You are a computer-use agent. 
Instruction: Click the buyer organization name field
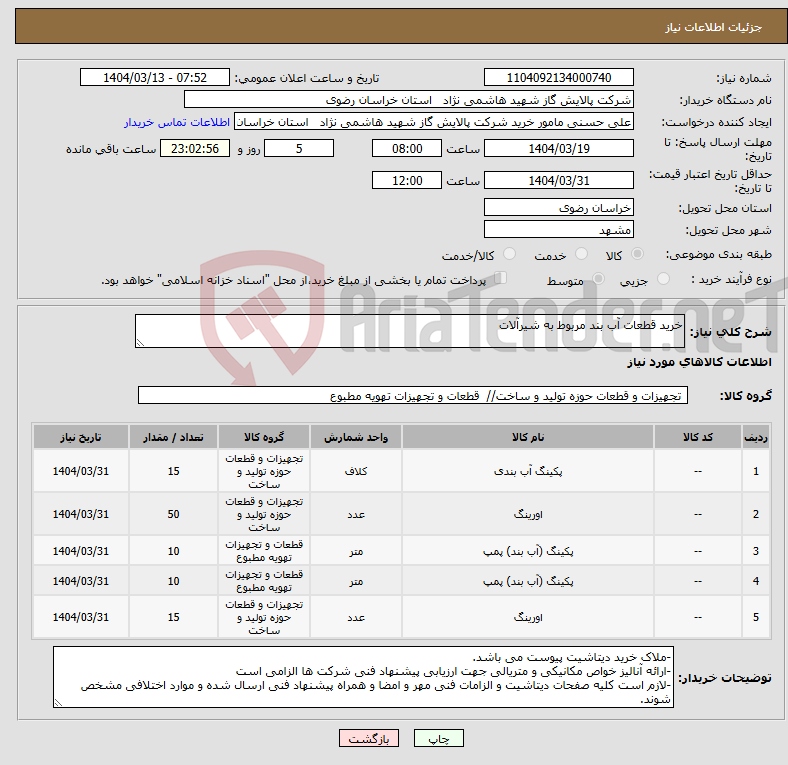tap(409, 100)
